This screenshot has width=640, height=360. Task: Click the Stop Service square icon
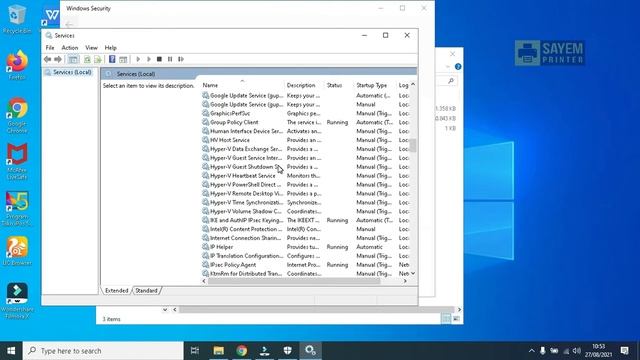(x=159, y=59)
